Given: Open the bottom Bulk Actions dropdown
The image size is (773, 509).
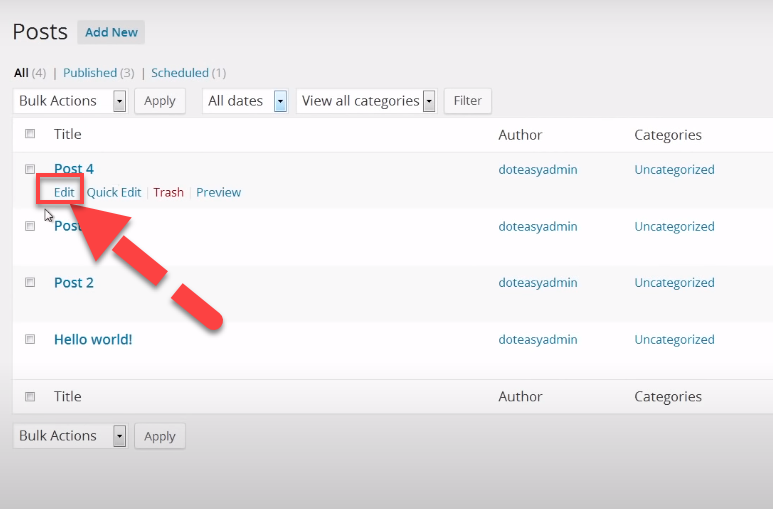Looking at the screenshot, I should (70, 436).
